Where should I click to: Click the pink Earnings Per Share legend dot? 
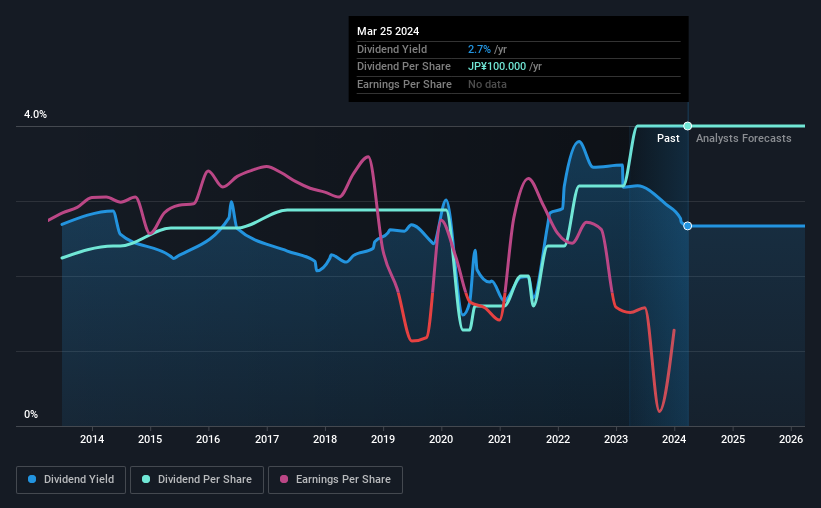tap(284, 479)
